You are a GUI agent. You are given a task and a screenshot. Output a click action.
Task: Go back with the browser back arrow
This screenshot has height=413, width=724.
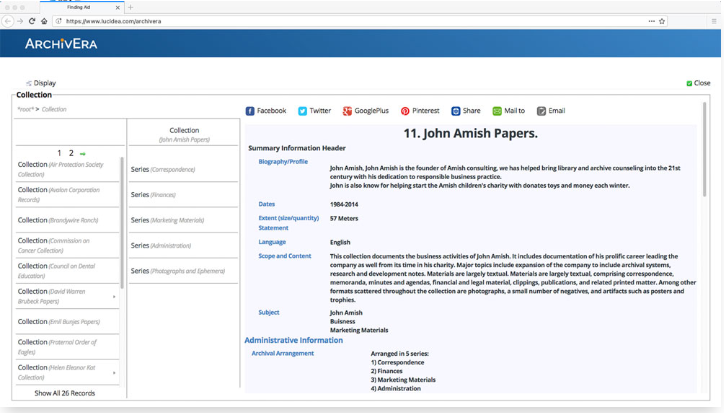pos(8,21)
